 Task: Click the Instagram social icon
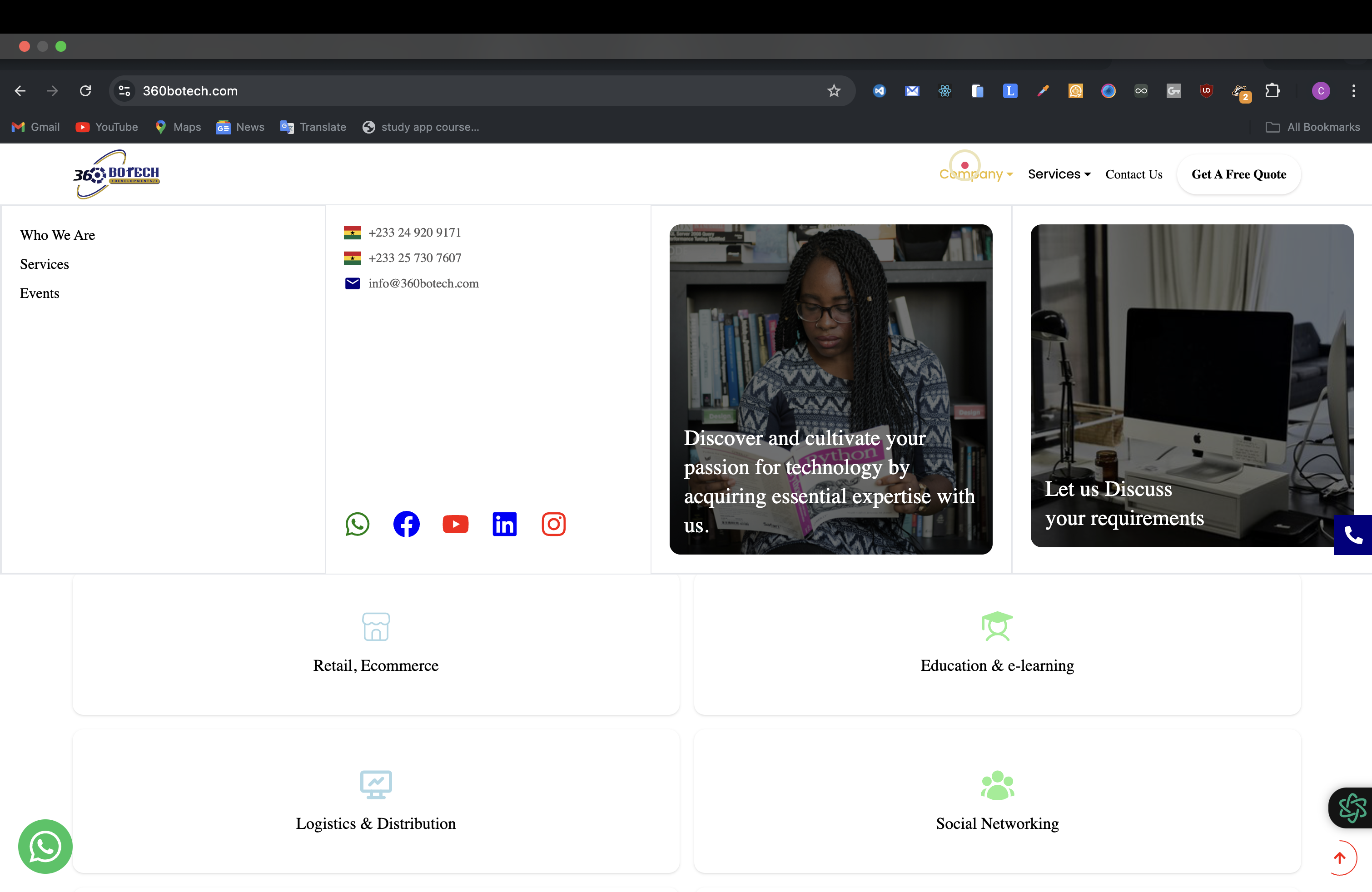click(553, 524)
